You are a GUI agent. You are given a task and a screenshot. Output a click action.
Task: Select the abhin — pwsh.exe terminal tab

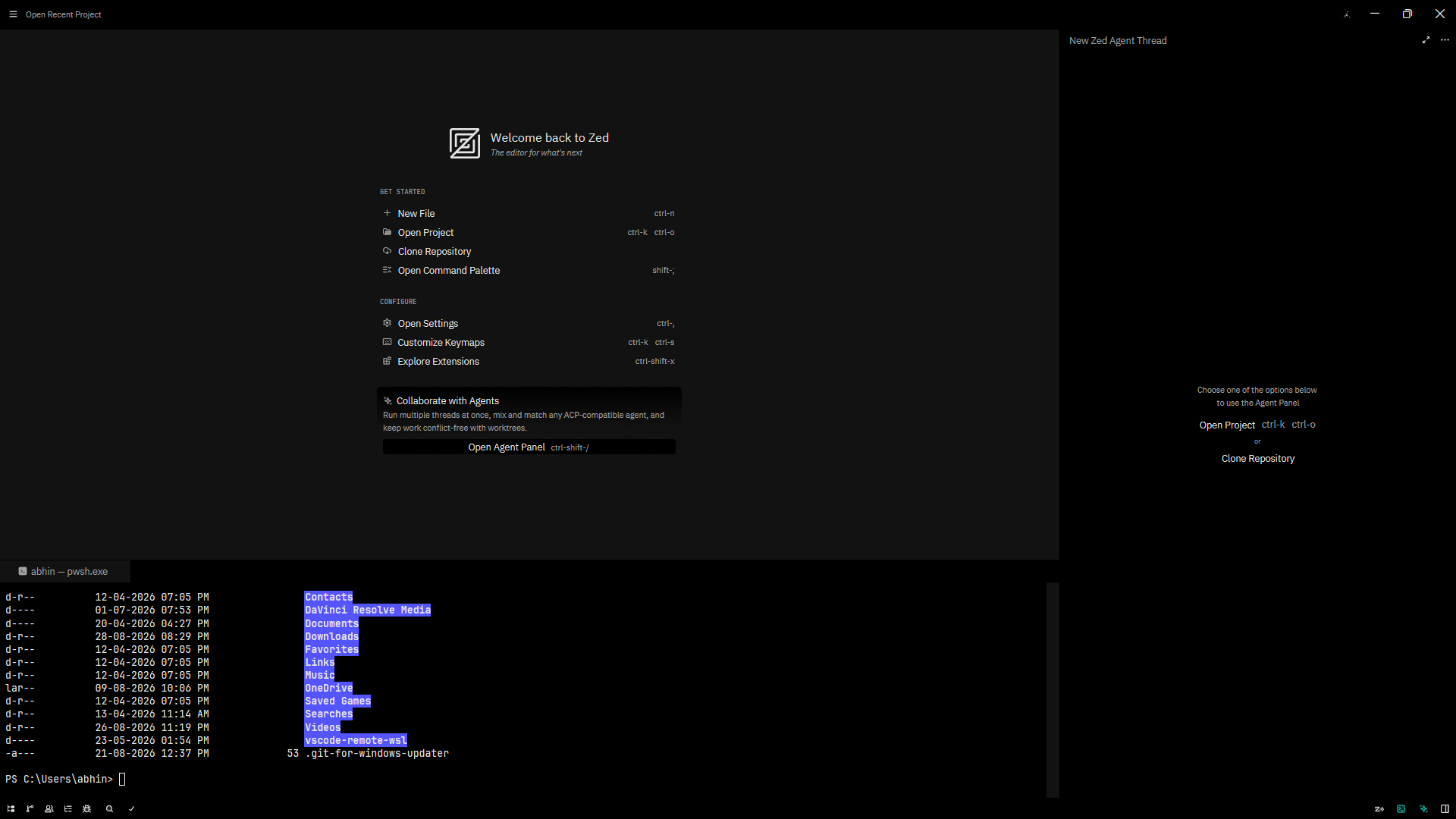pos(64,572)
